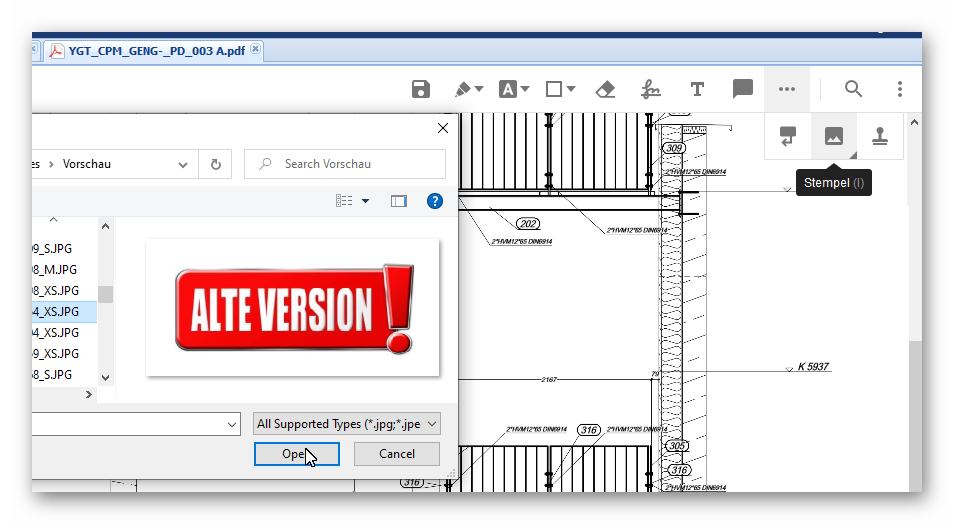
Task: Open the shape tool dropdown arrow
Action: point(571,89)
